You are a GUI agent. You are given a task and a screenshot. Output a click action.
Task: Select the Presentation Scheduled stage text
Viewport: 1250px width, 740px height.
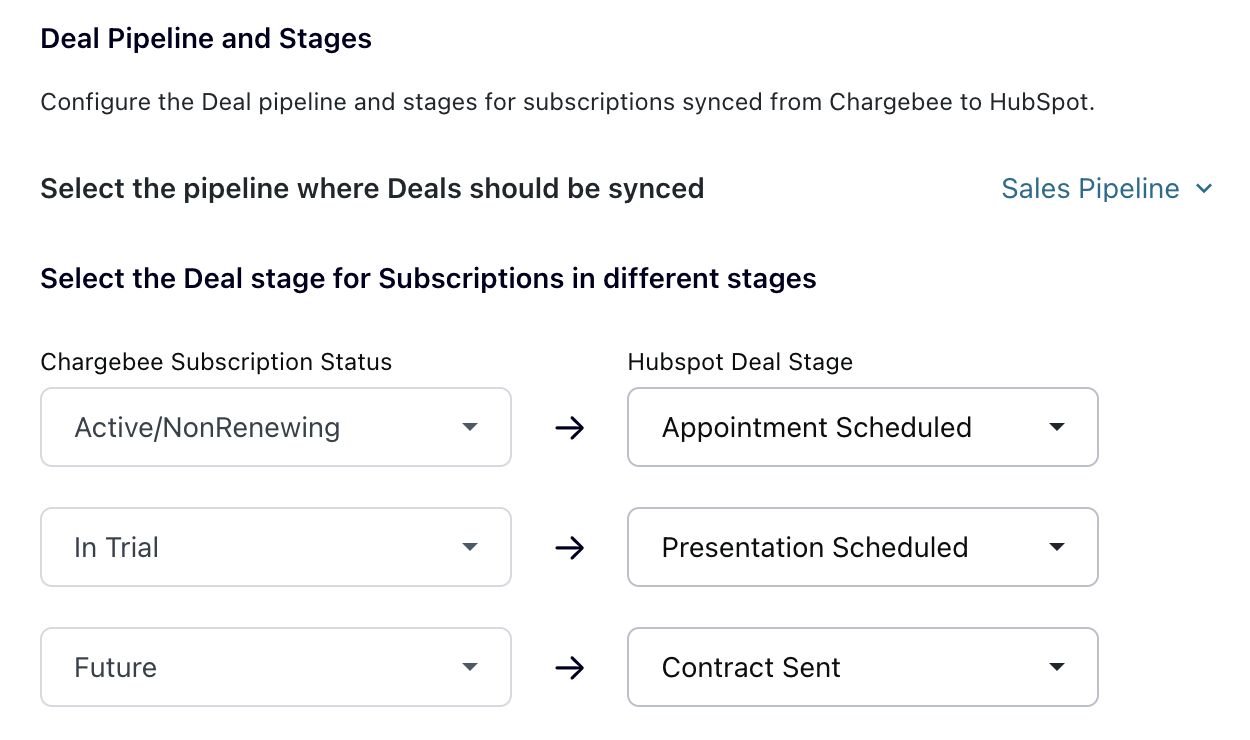pyautogui.click(x=815, y=548)
